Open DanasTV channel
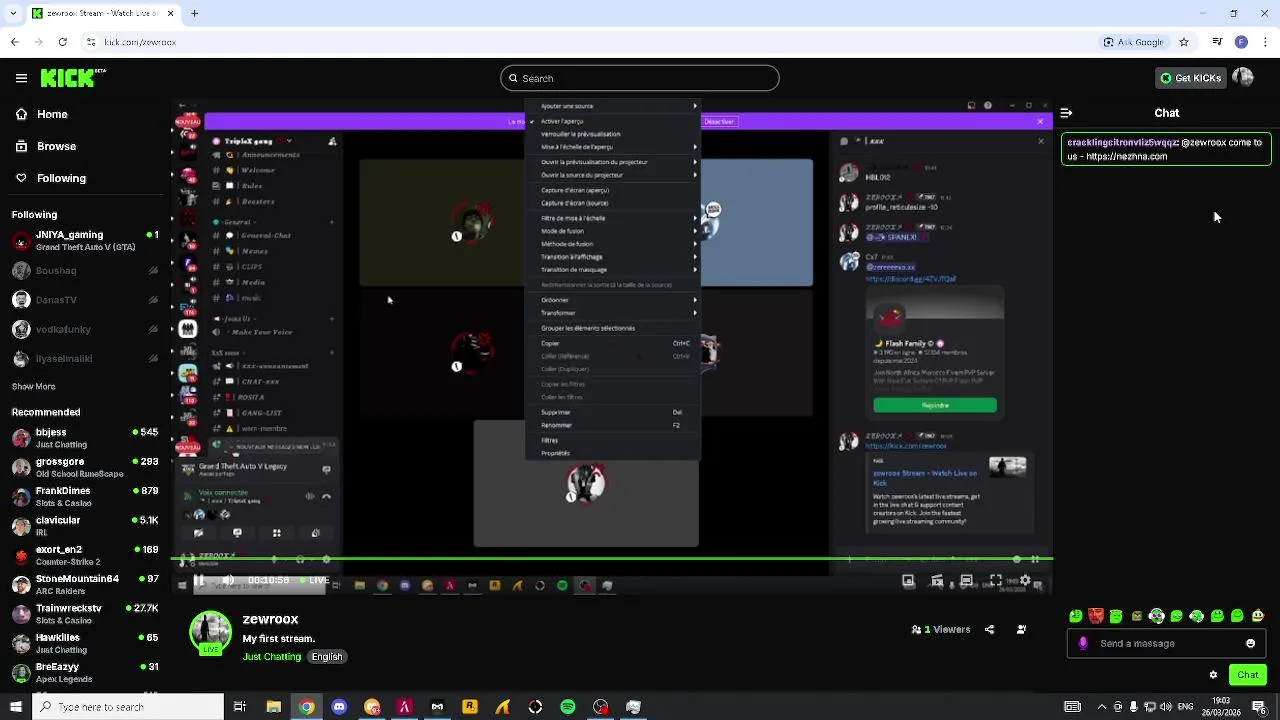The image size is (1280, 720). point(85,300)
